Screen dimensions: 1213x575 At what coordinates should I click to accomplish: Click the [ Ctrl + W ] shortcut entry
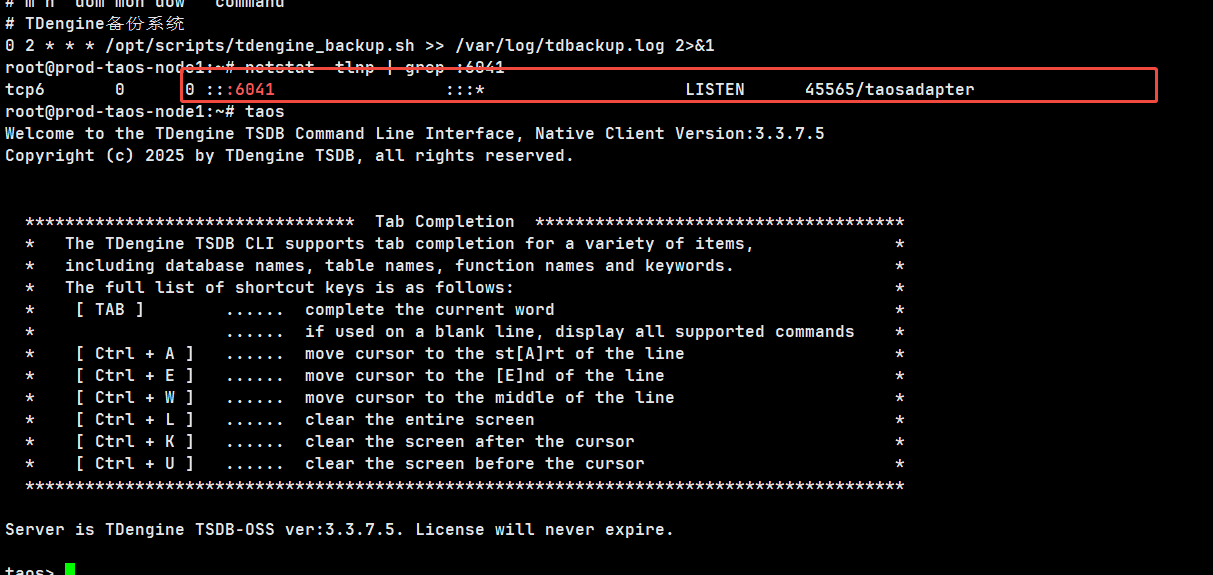(x=134, y=398)
